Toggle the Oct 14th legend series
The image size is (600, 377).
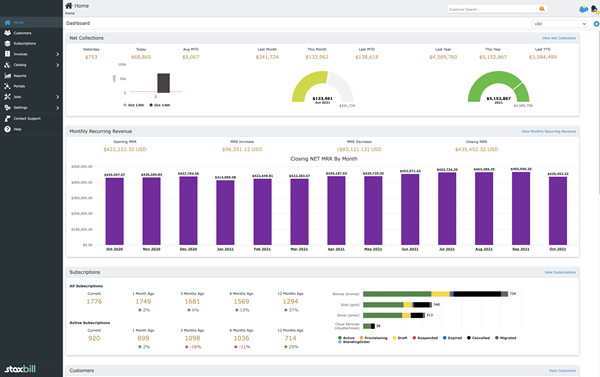coord(160,105)
